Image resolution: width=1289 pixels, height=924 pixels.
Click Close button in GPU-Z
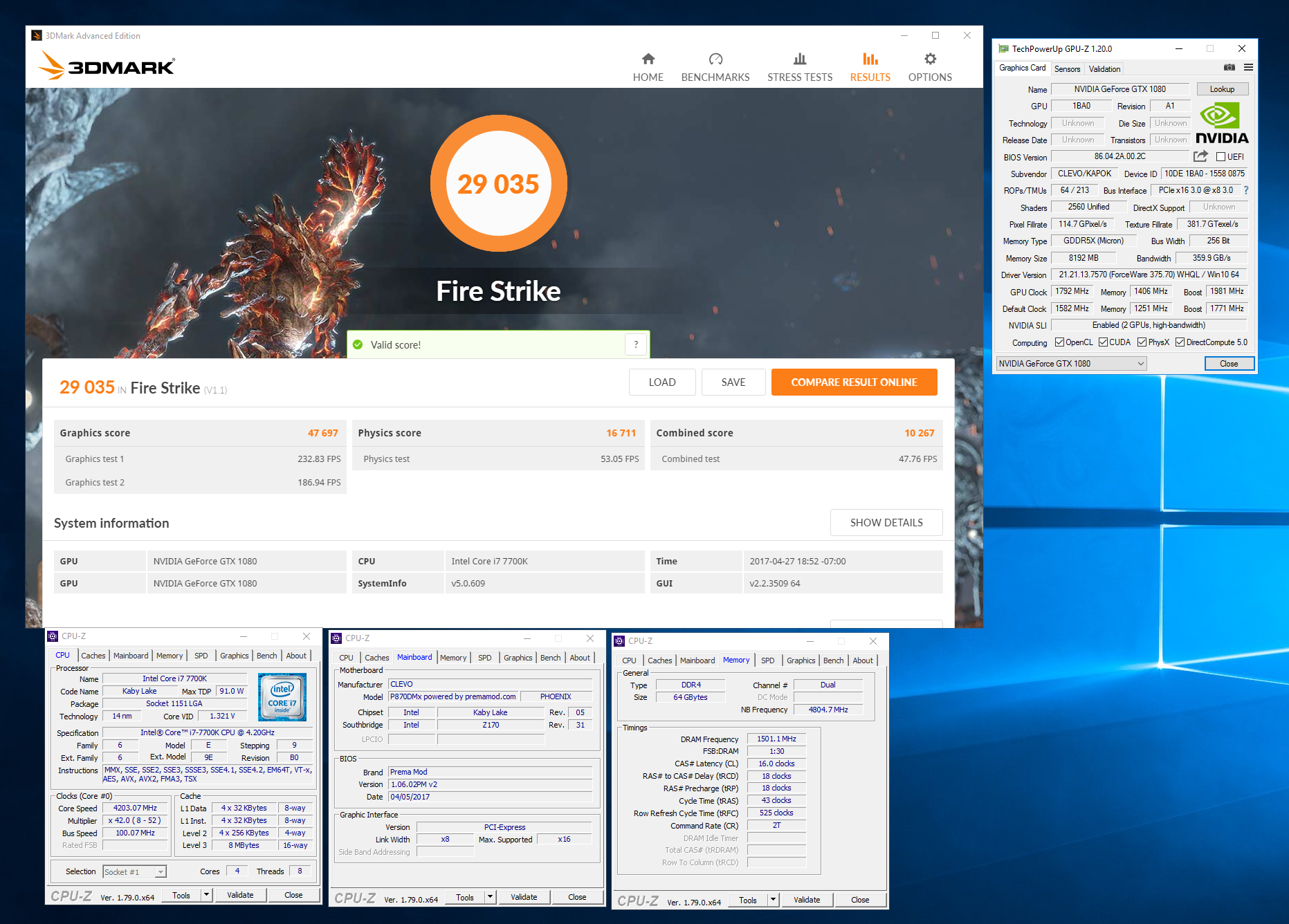tap(1229, 364)
